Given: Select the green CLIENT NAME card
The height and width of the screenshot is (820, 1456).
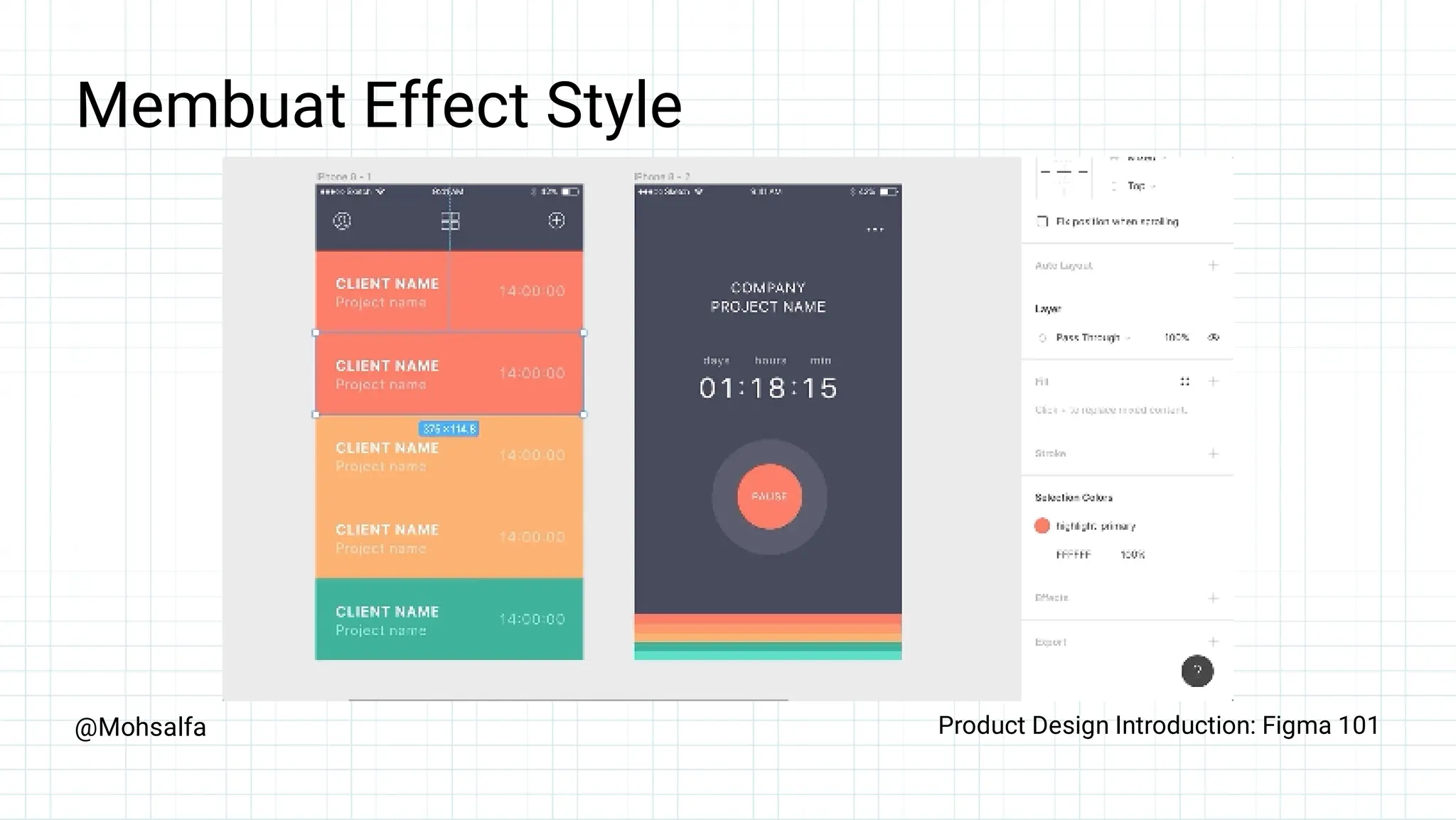Looking at the screenshot, I should (449, 619).
